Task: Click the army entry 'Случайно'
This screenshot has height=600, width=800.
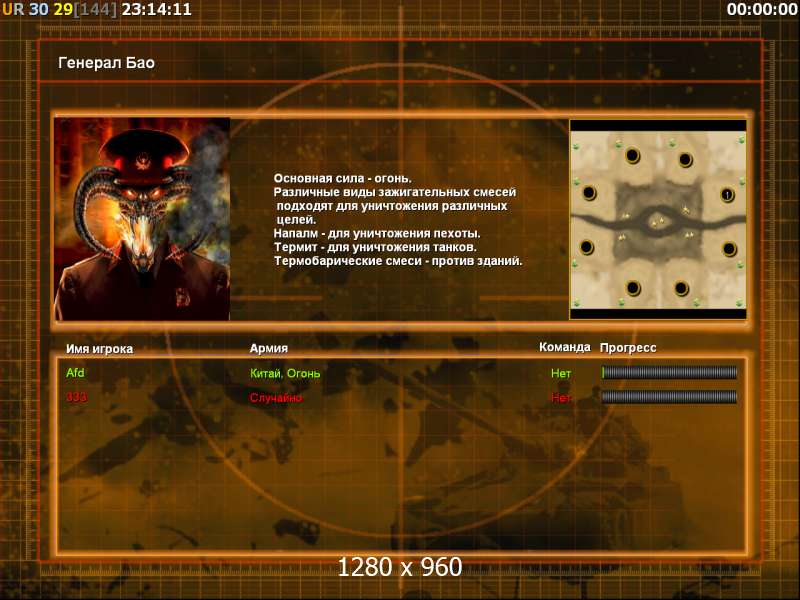Action: click(x=276, y=397)
